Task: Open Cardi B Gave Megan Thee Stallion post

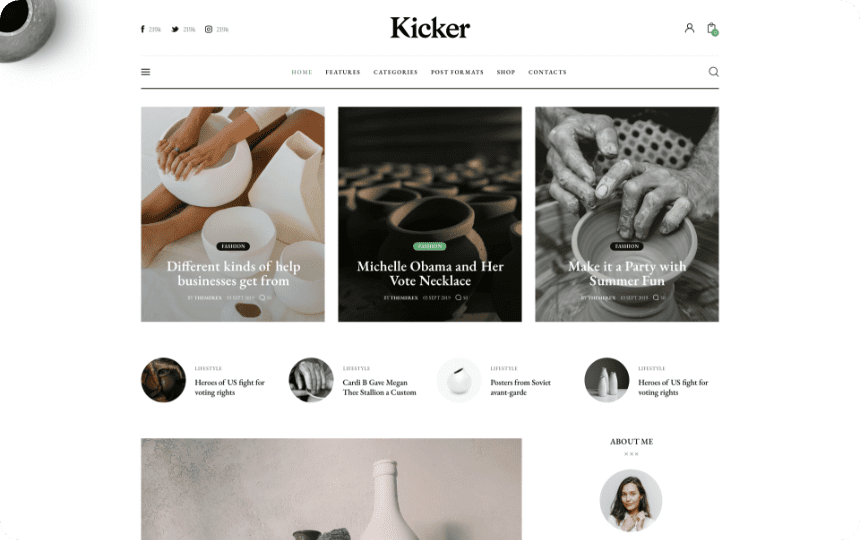Action: pos(380,388)
